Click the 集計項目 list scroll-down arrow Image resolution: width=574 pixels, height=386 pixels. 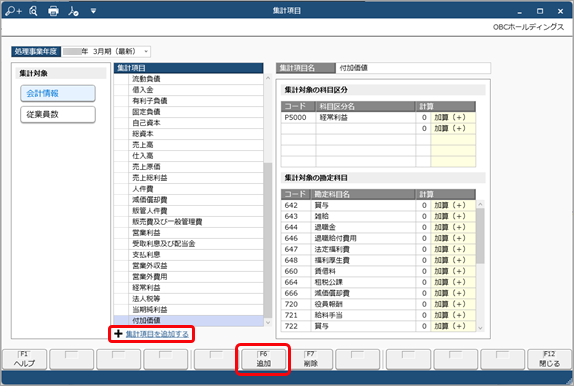click(268, 322)
